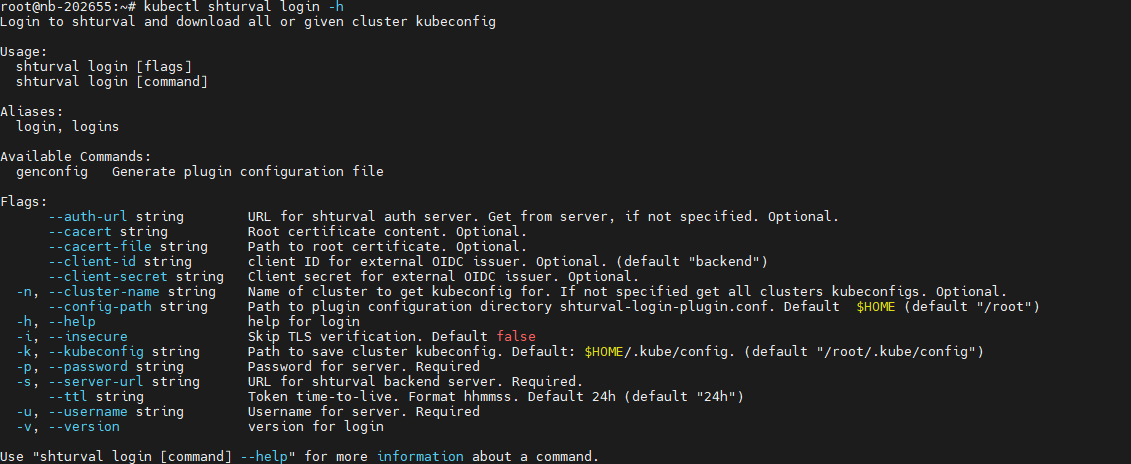Click the "--cluster-name" flag text

coord(96,291)
